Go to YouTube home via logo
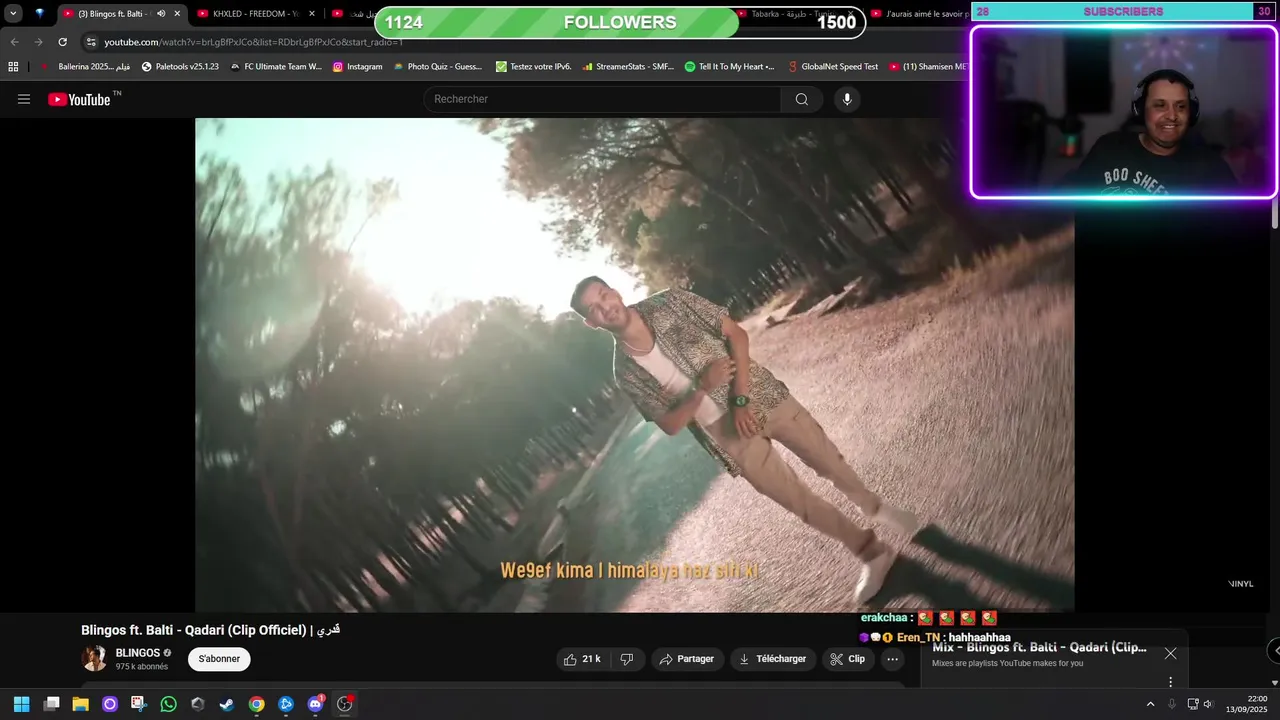Viewport: 1280px width, 720px height. [x=79, y=99]
